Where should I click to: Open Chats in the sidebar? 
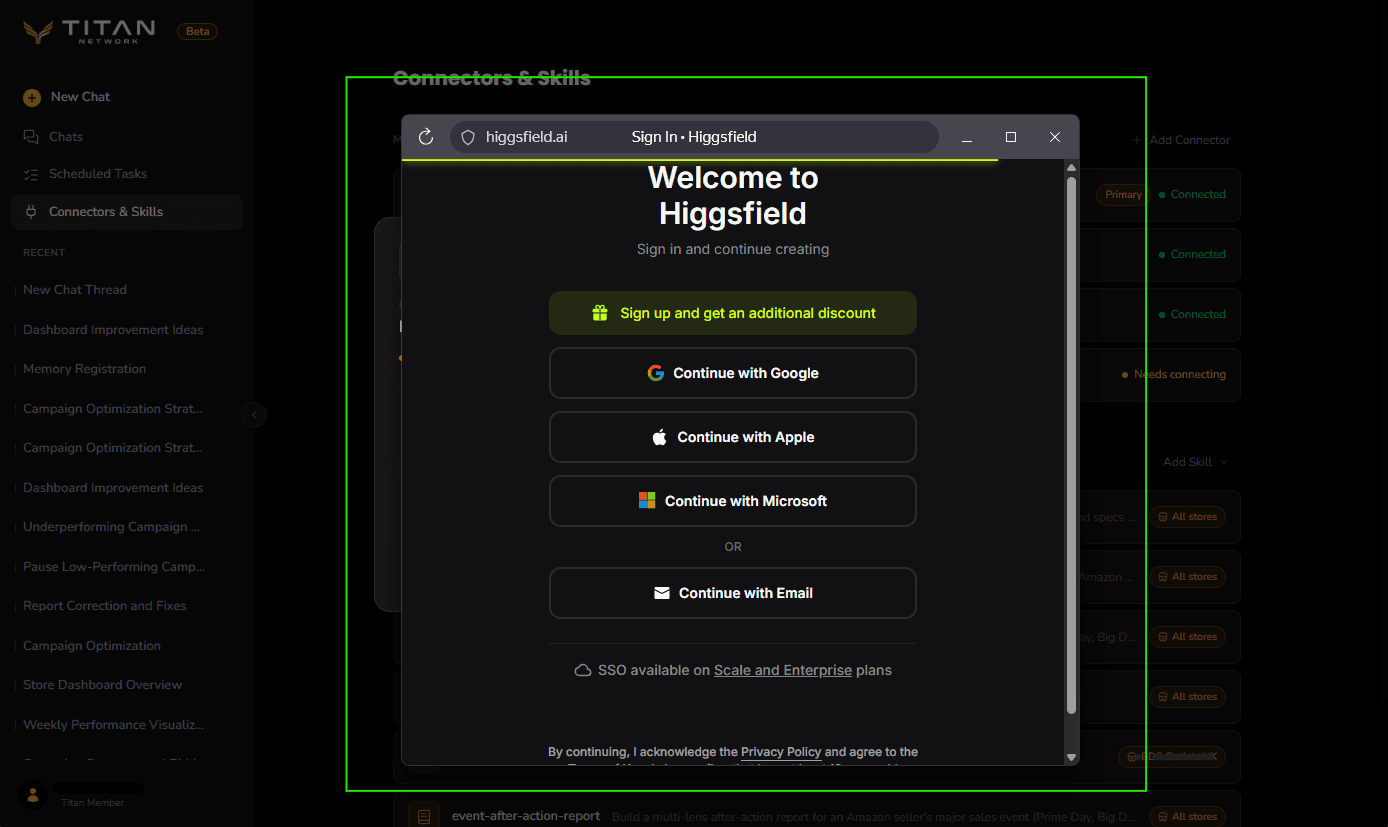(x=66, y=136)
